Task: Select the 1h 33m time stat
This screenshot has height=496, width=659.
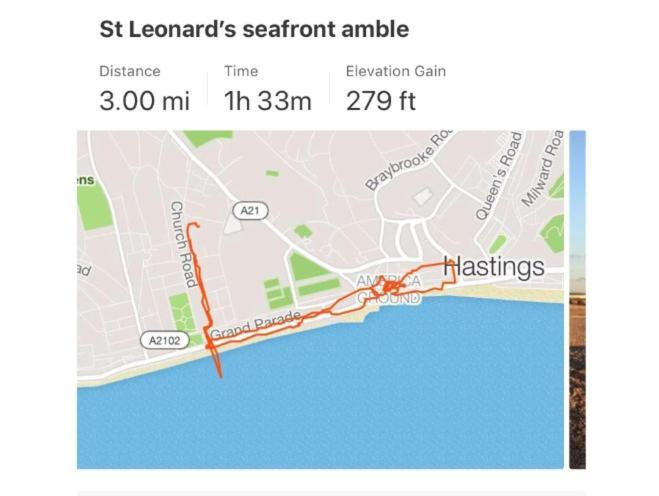Action: (x=268, y=101)
